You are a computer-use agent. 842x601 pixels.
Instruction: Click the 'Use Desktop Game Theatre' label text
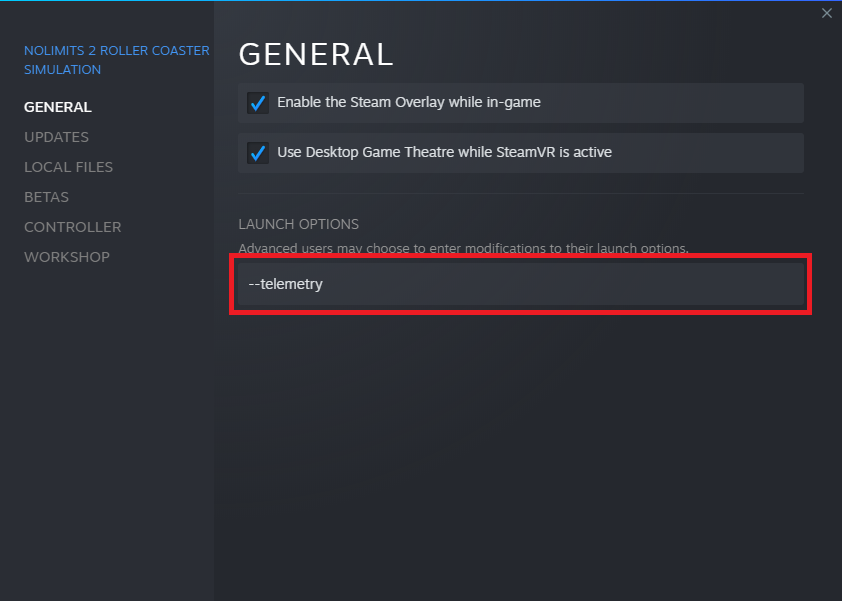[444, 152]
